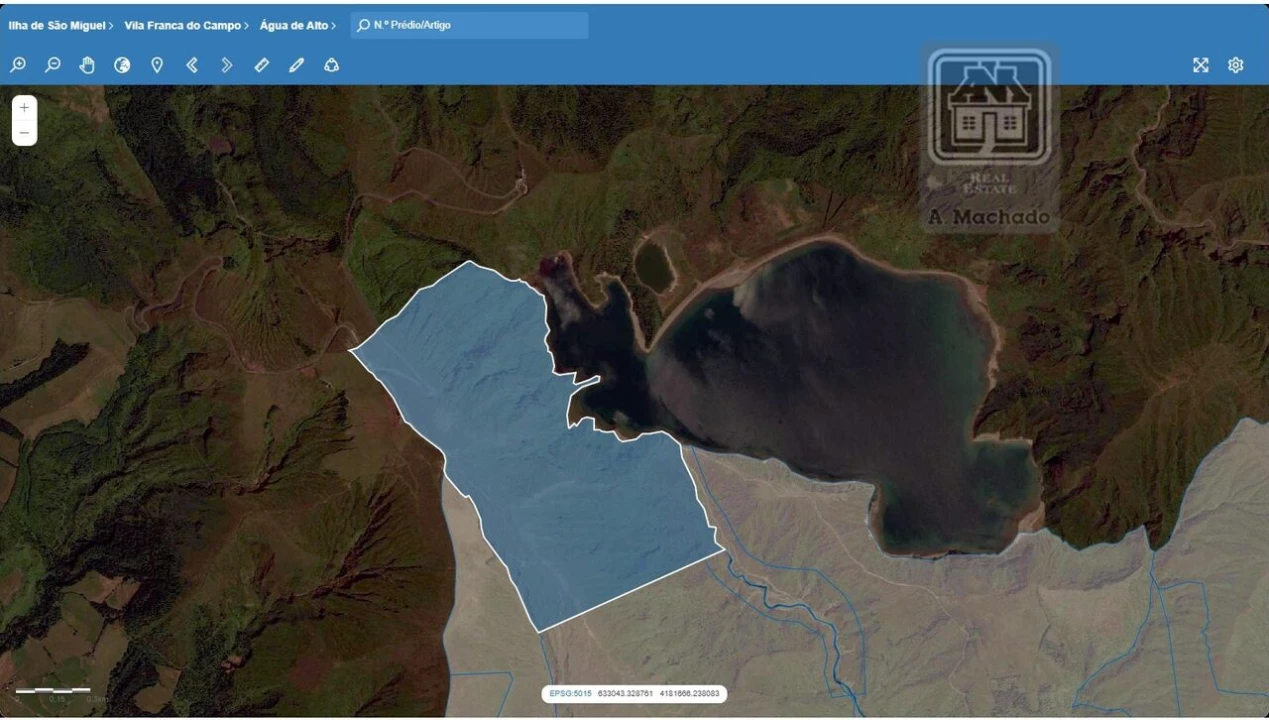The width and height of the screenshot is (1269, 720).
Task: Select the pencil drawing tool
Action: tap(295, 64)
